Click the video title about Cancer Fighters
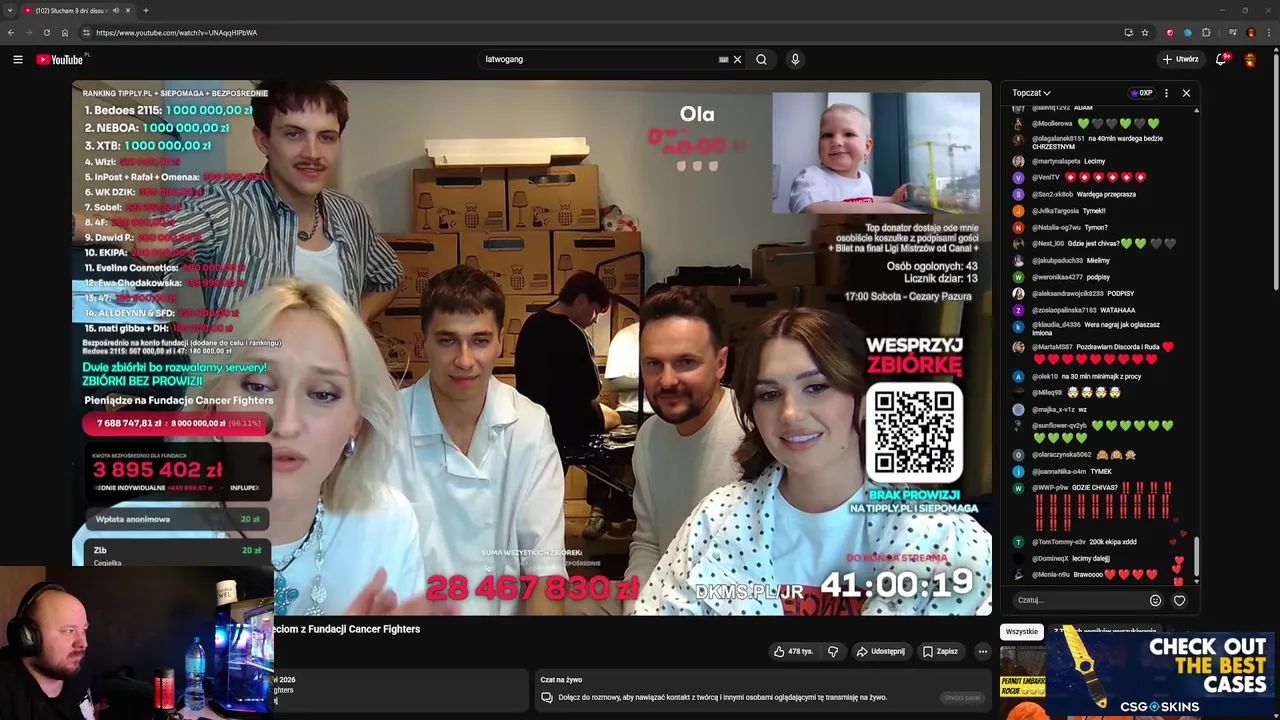Image resolution: width=1280 pixels, height=720 pixels. 346,629
